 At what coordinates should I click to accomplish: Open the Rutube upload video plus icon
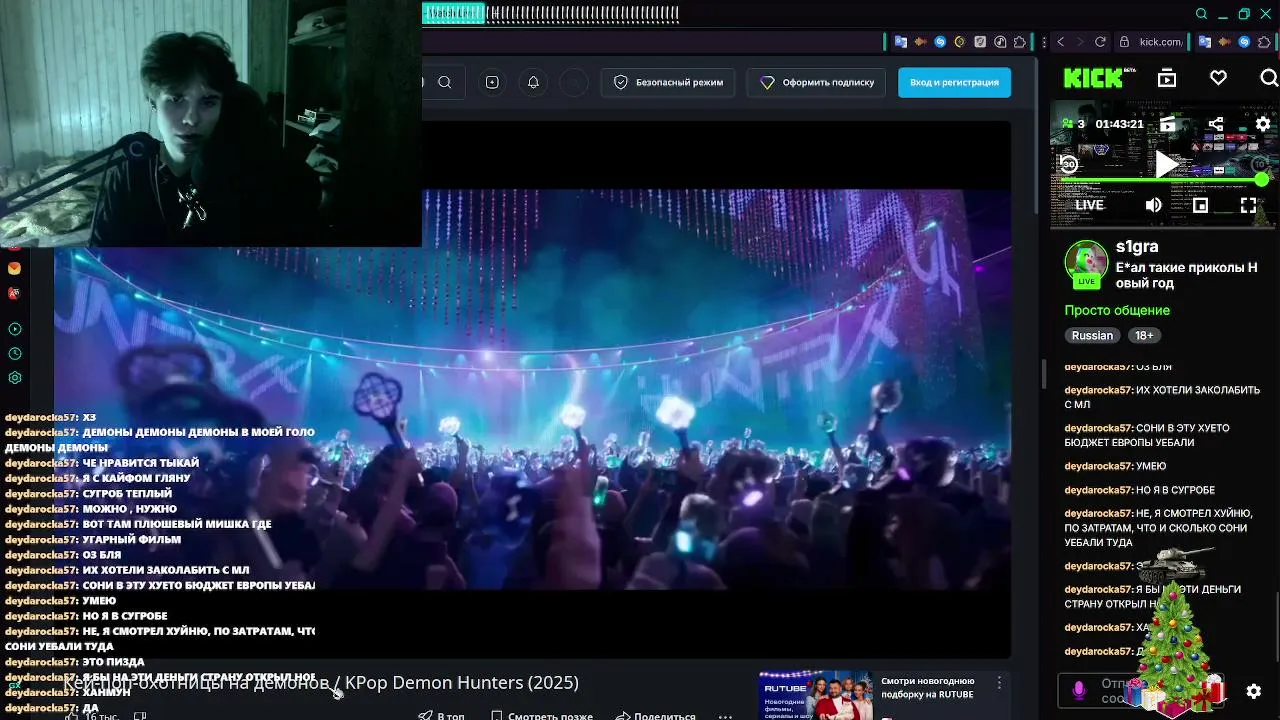[x=492, y=82]
